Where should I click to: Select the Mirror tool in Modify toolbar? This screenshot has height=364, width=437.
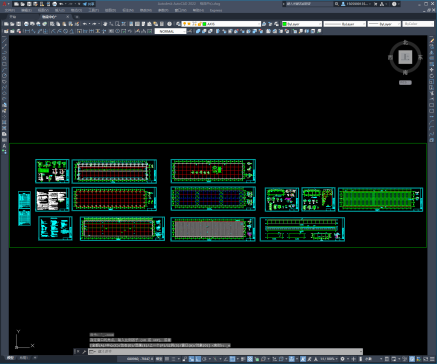tap(432, 52)
